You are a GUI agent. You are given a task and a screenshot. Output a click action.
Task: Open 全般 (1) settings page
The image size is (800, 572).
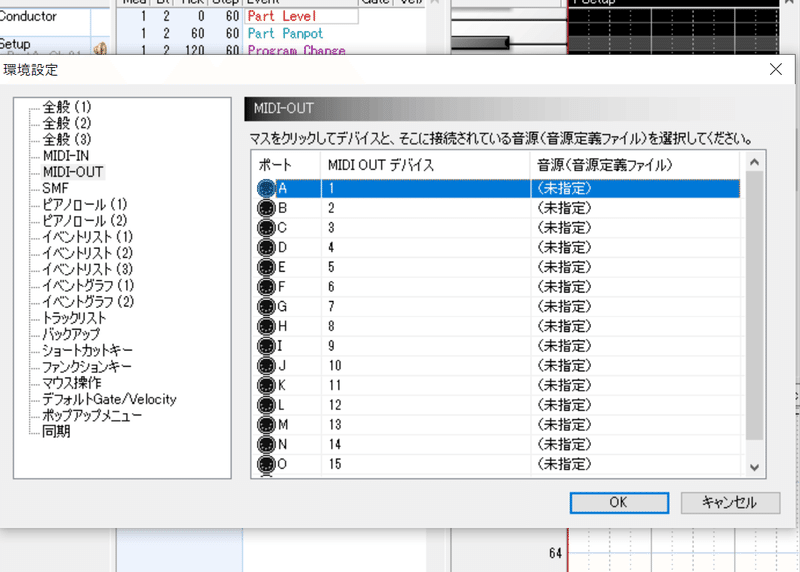67,107
